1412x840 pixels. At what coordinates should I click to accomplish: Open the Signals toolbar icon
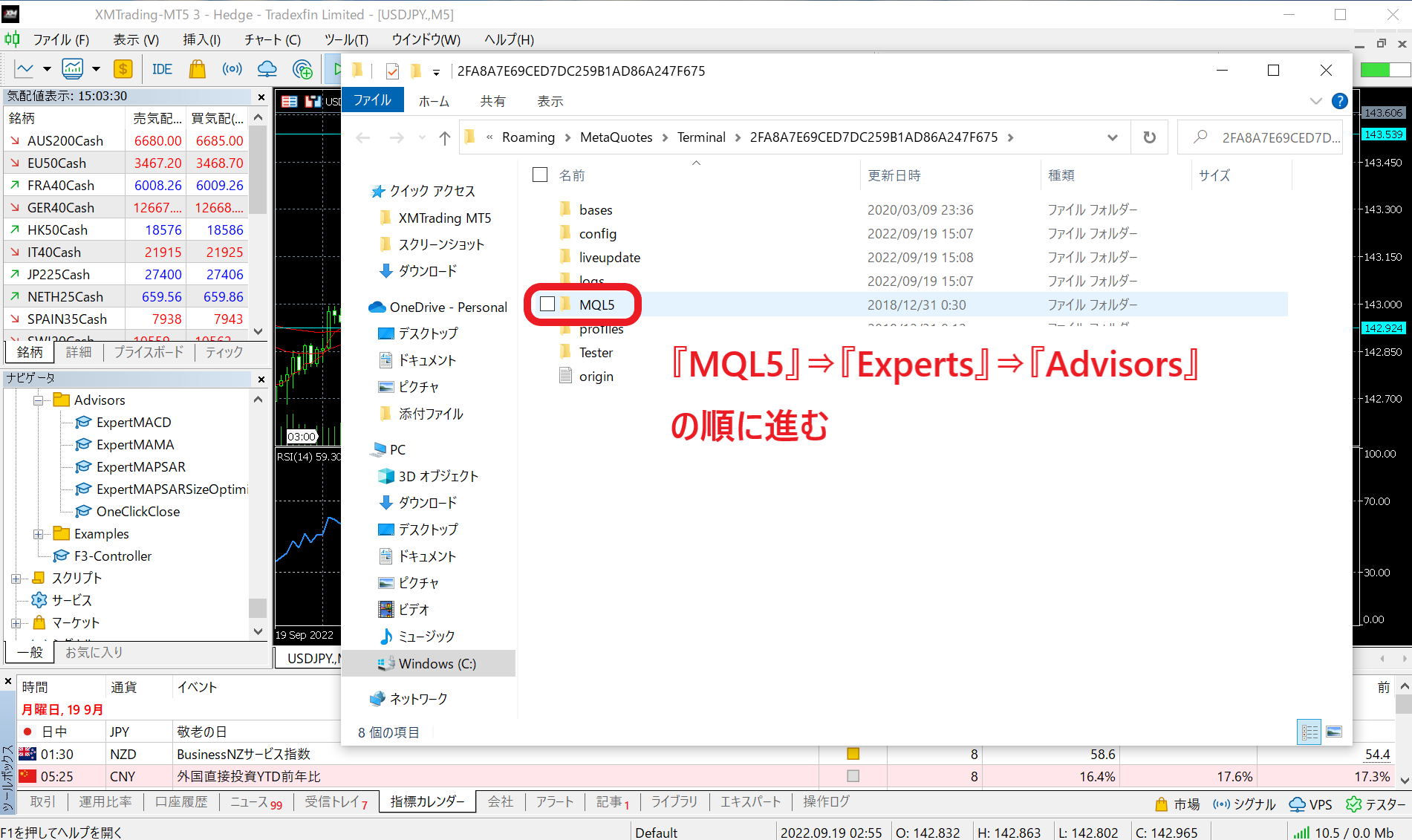pyautogui.click(x=232, y=69)
